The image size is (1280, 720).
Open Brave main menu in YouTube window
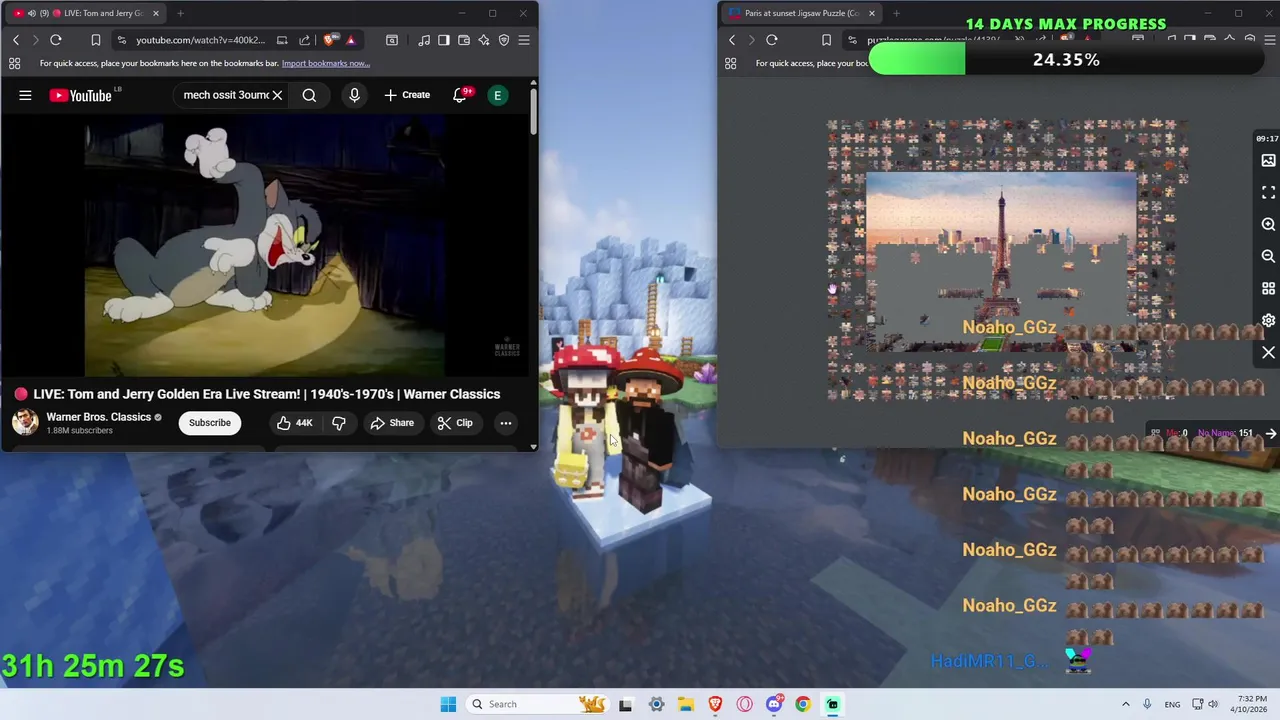point(524,40)
